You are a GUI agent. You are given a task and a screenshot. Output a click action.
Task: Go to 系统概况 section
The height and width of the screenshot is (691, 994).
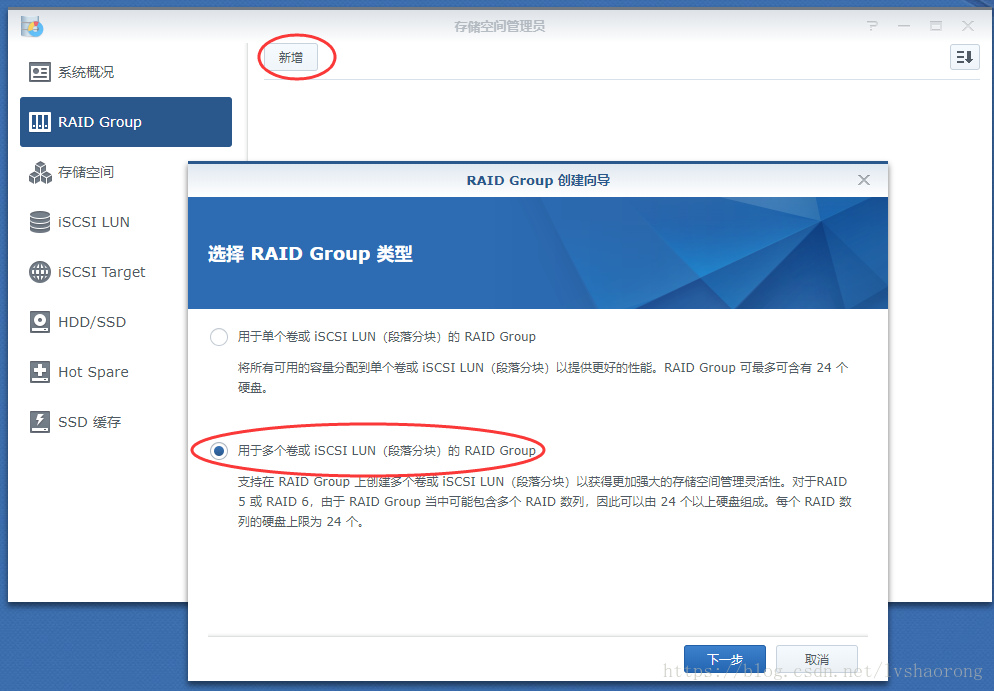point(126,72)
